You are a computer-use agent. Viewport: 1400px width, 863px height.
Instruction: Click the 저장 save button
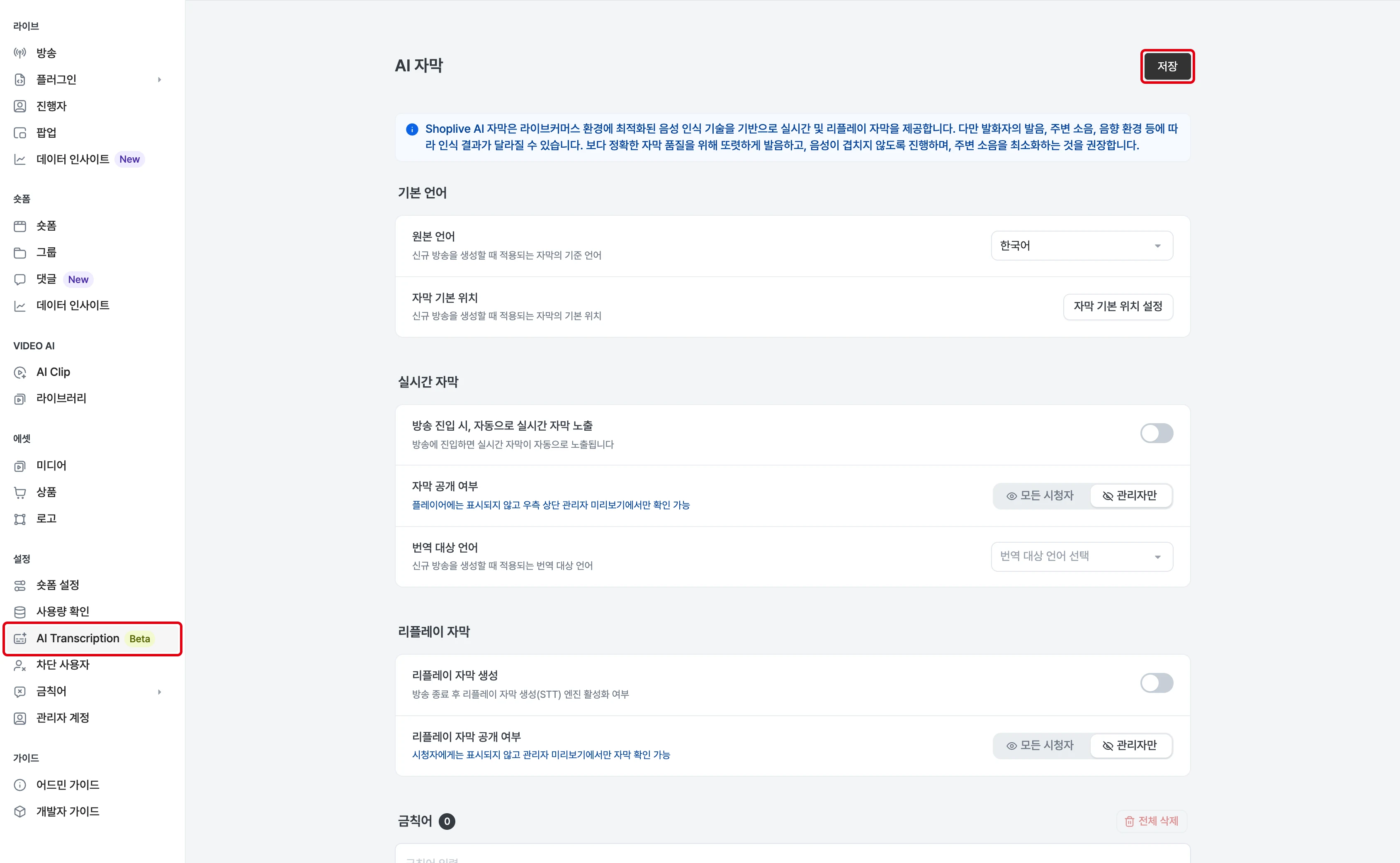pyautogui.click(x=1167, y=66)
